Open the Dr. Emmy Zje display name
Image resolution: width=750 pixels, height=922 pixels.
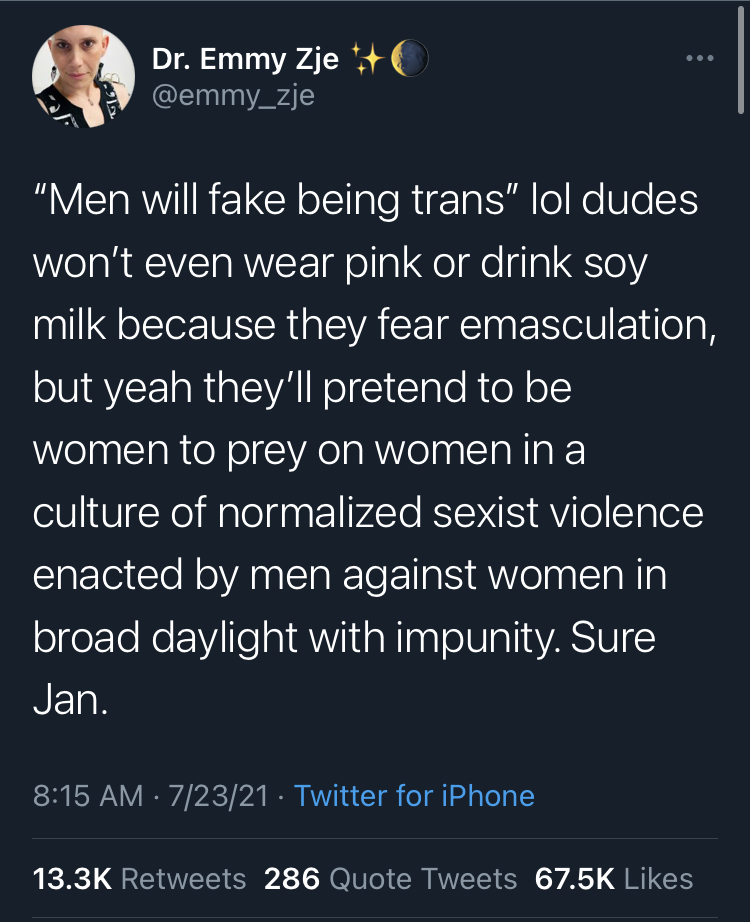(247, 61)
